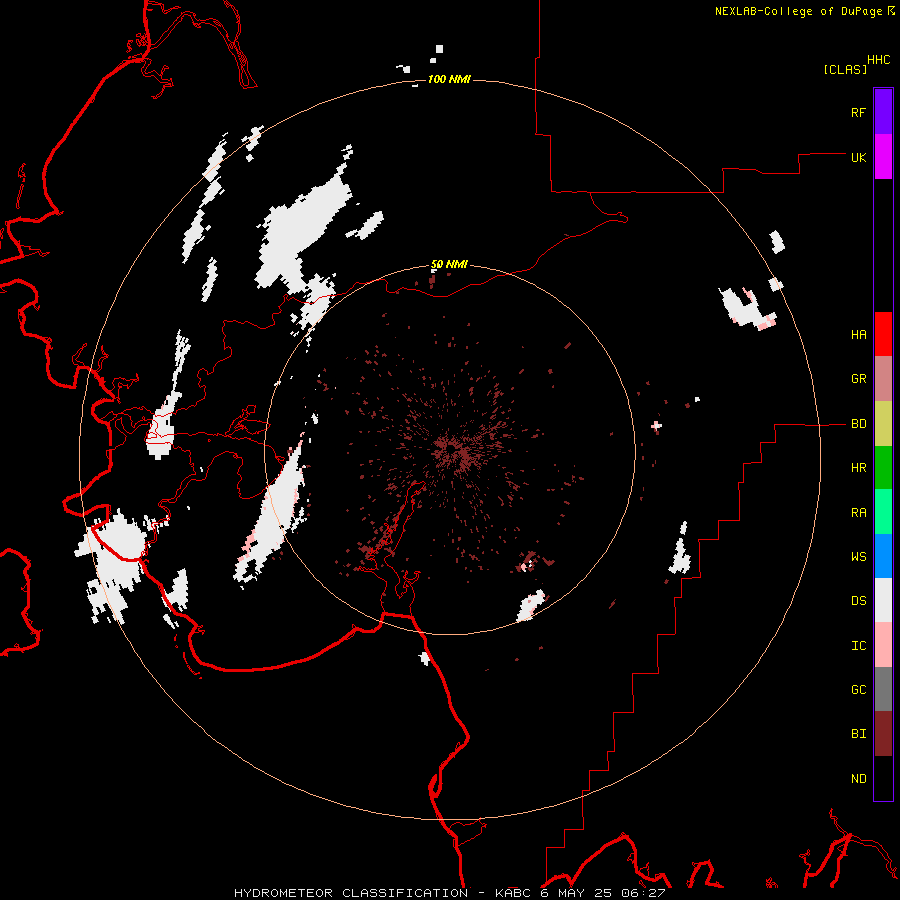
Task: Click the "[CLAS]" units label
Action: click(844, 69)
